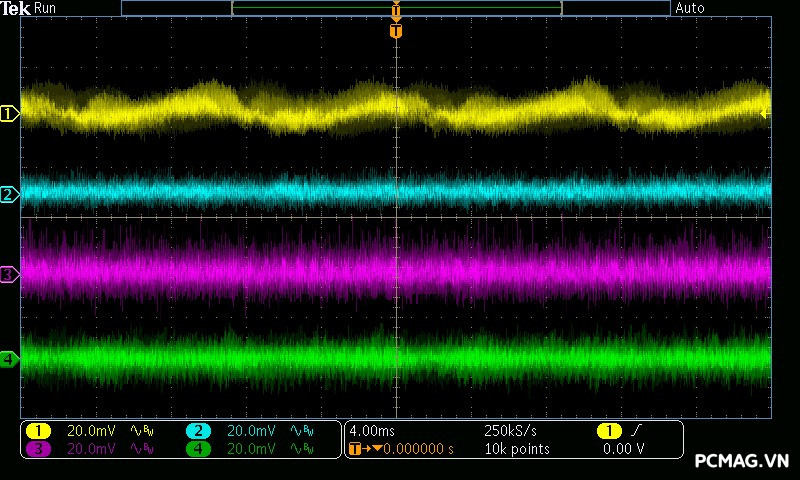The height and width of the screenshot is (480, 800).
Task: Click the trigger level 0.00 V readout
Action: pyautogui.click(x=623, y=449)
